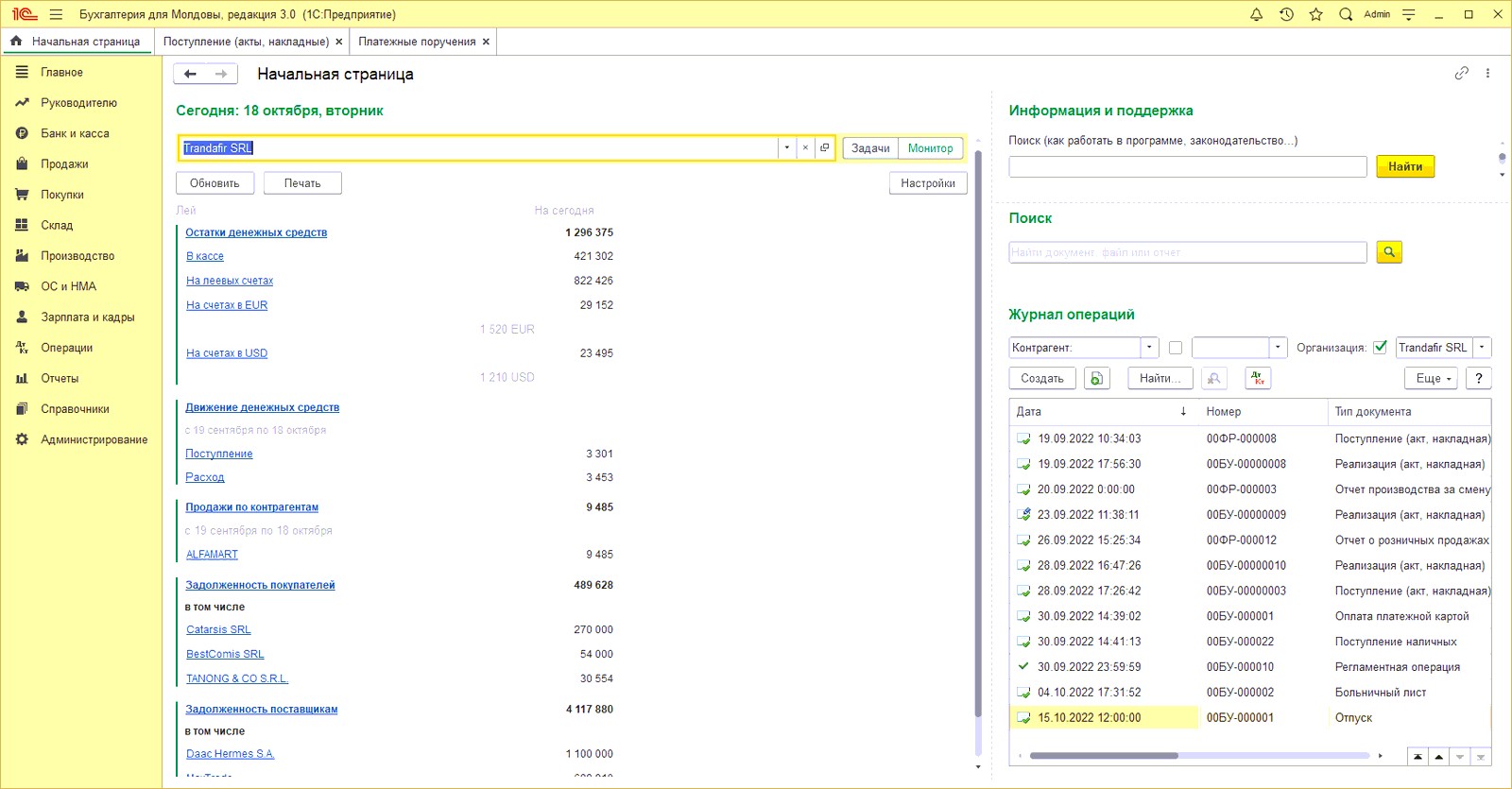Screen dimensions: 1512x789
Task: Open the history clock icon
Action: click(1286, 14)
